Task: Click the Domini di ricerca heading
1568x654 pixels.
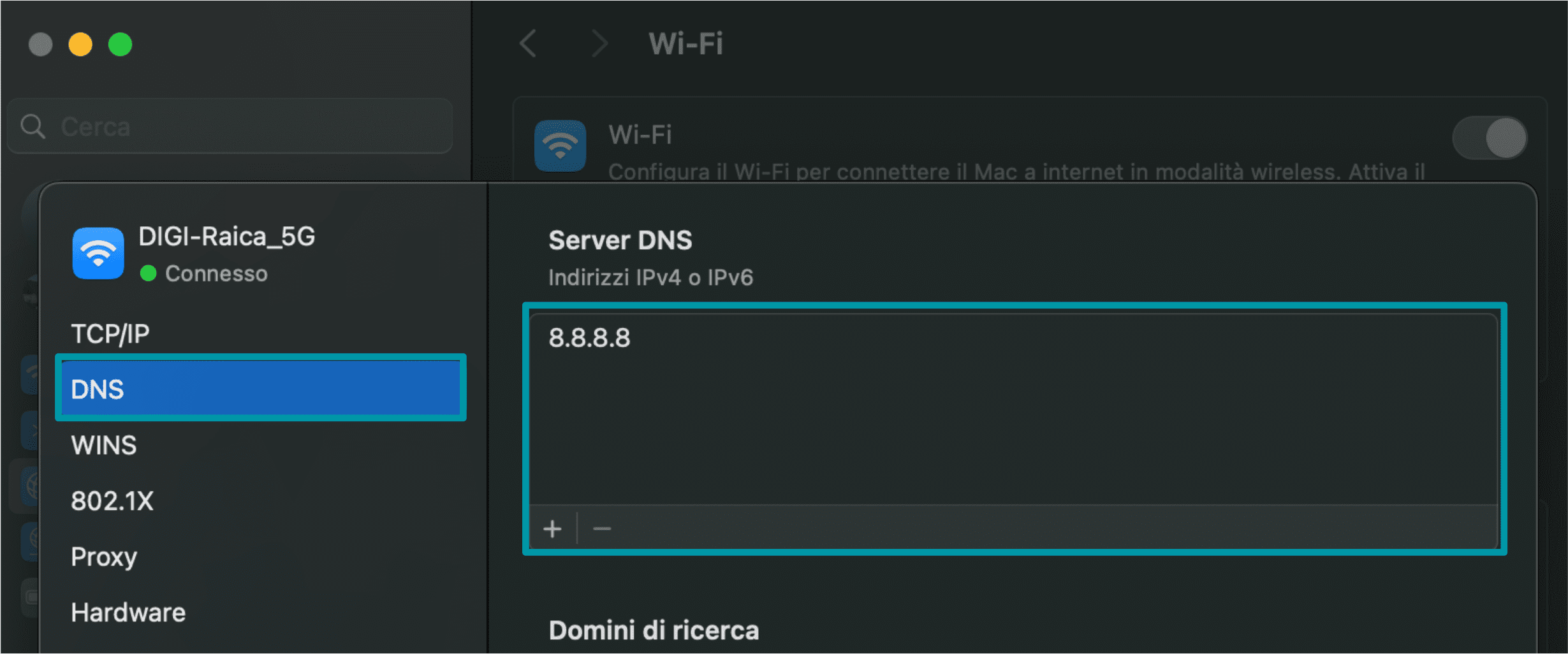Action: pyautogui.click(x=654, y=630)
